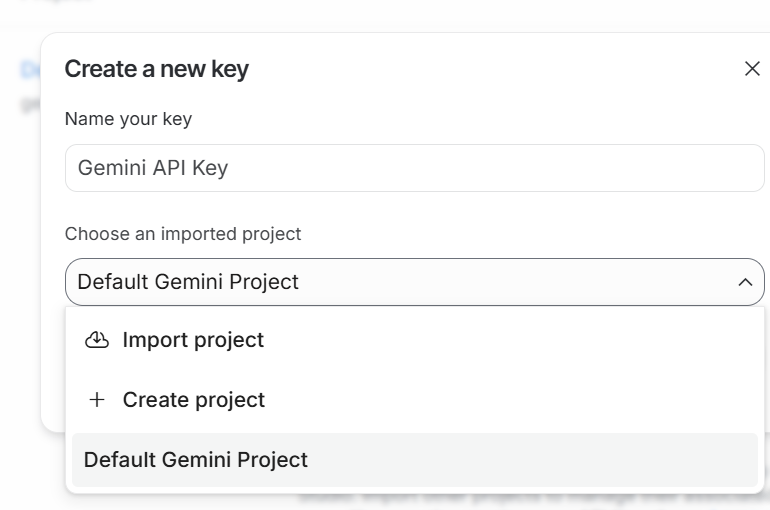Click the highlighted row in the project list
Screen dimensions: 770x510
414,460
